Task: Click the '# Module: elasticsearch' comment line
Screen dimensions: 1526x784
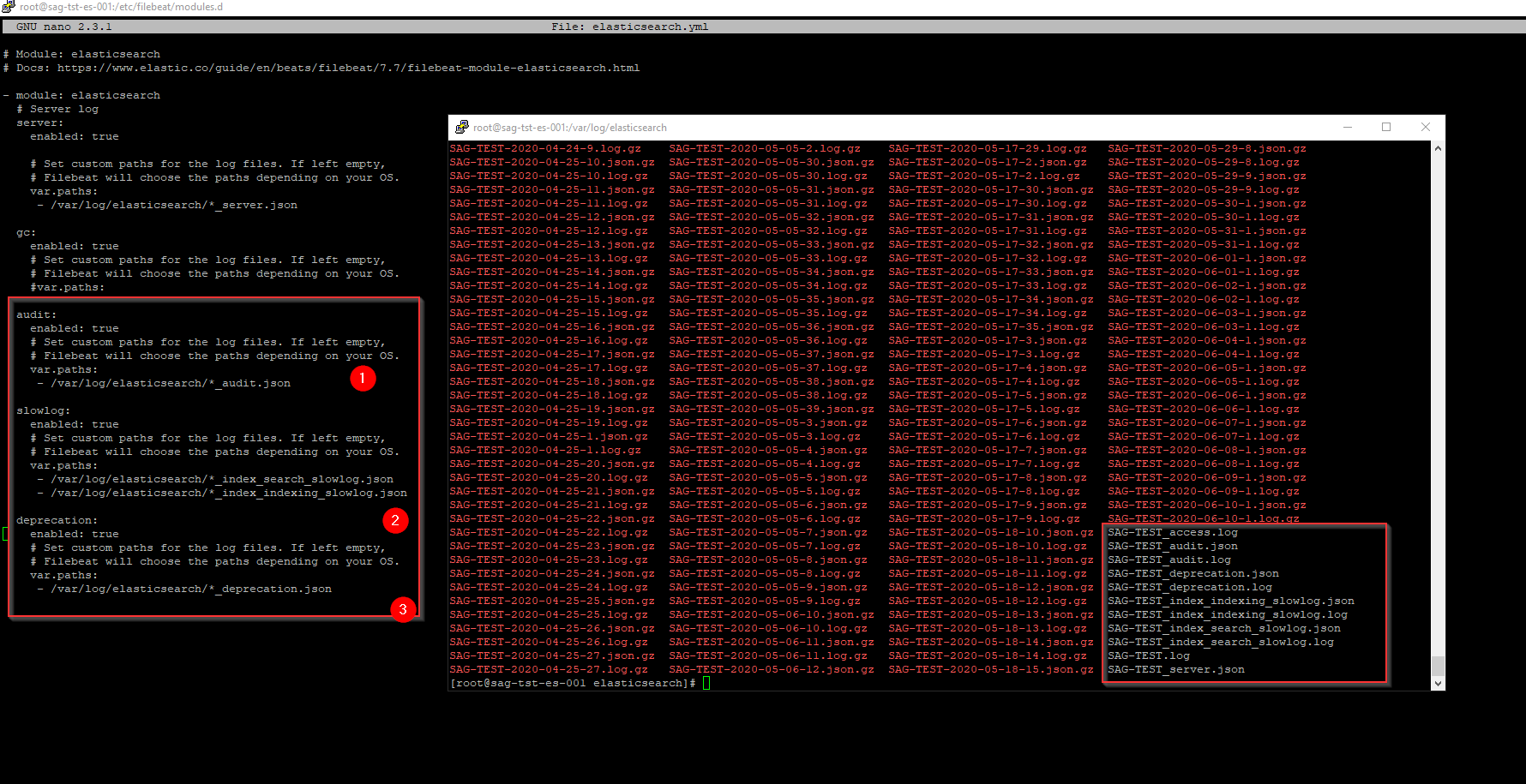Action: (x=81, y=54)
